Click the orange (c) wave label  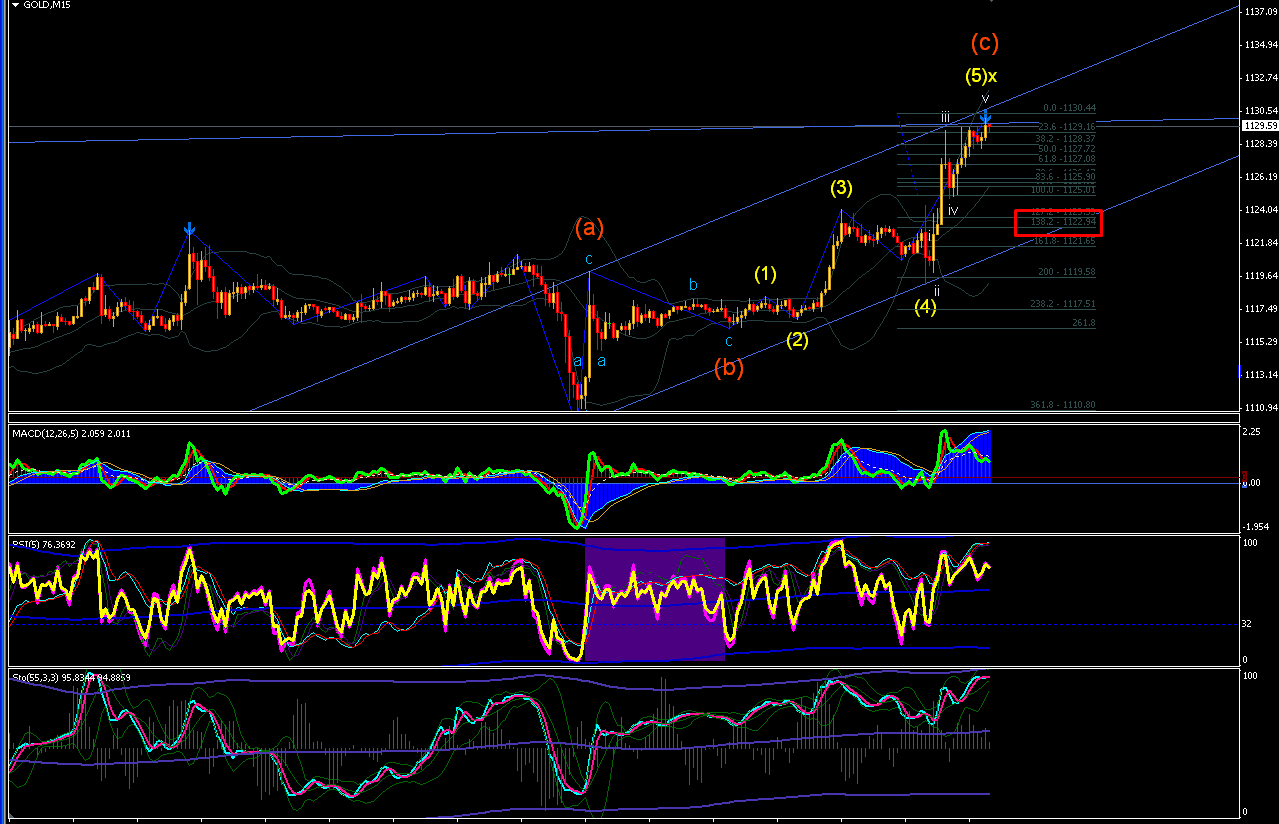(984, 43)
